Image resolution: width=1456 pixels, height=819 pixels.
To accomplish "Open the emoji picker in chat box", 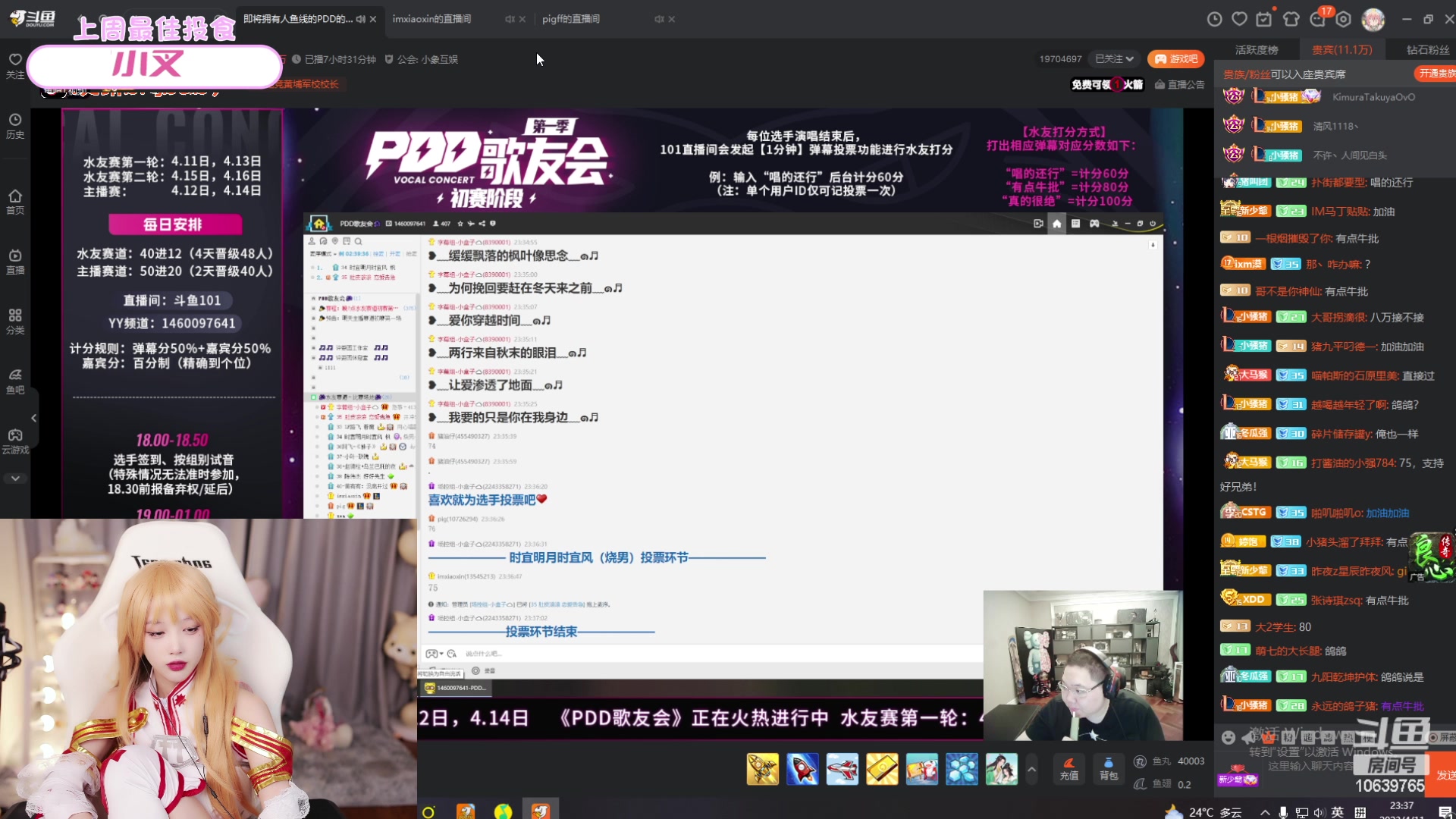I will pyautogui.click(x=1228, y=737).
